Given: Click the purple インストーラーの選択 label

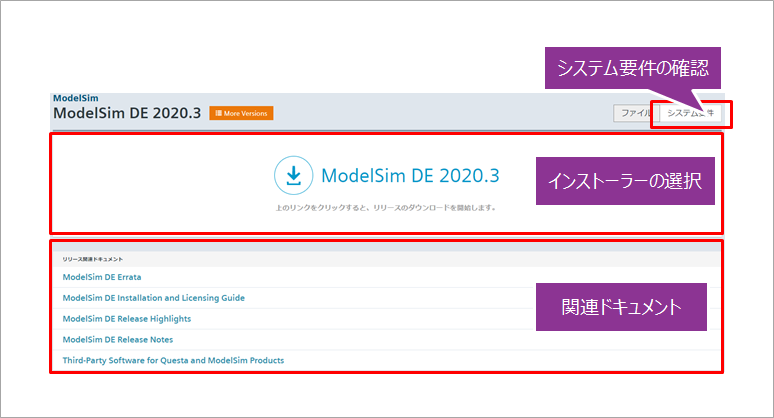Looking at the screenshot, I should 626,181.
